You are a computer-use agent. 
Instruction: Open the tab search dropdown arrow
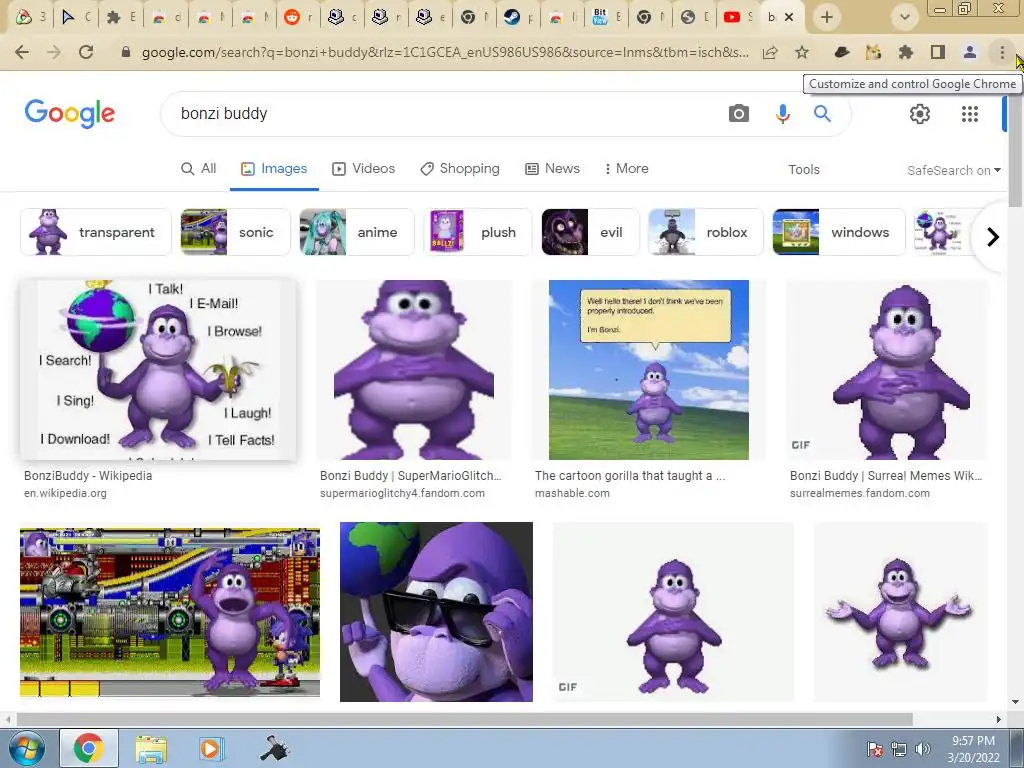tap(904, 17)
